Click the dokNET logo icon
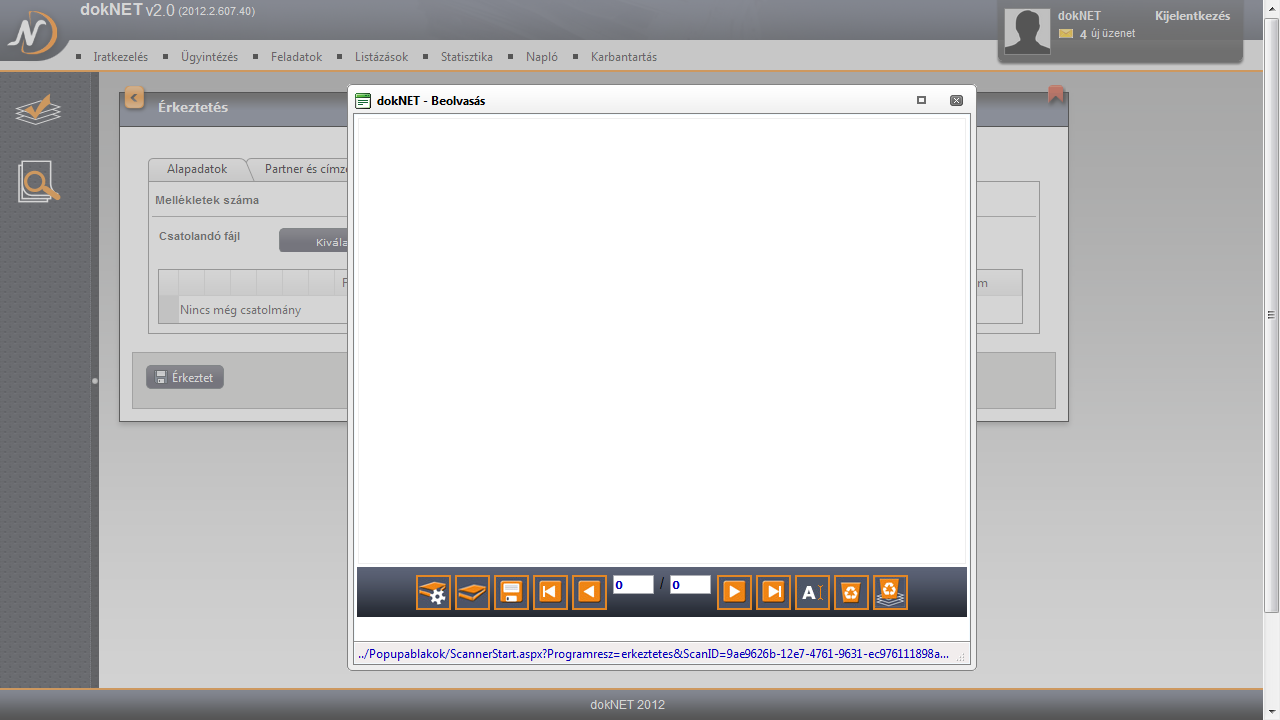 point(31,33)
